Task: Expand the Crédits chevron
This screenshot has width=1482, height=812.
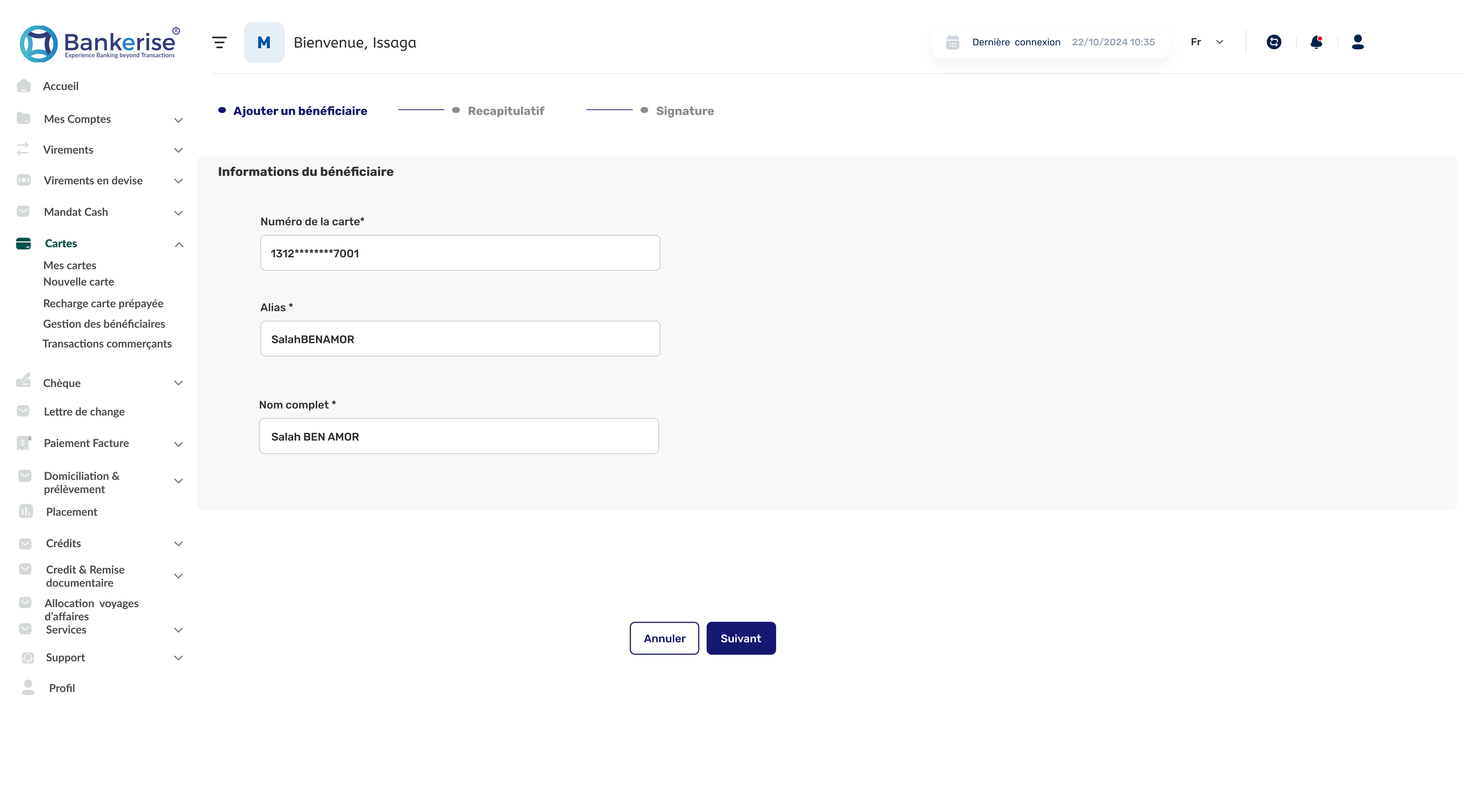Action: point(178,544)
